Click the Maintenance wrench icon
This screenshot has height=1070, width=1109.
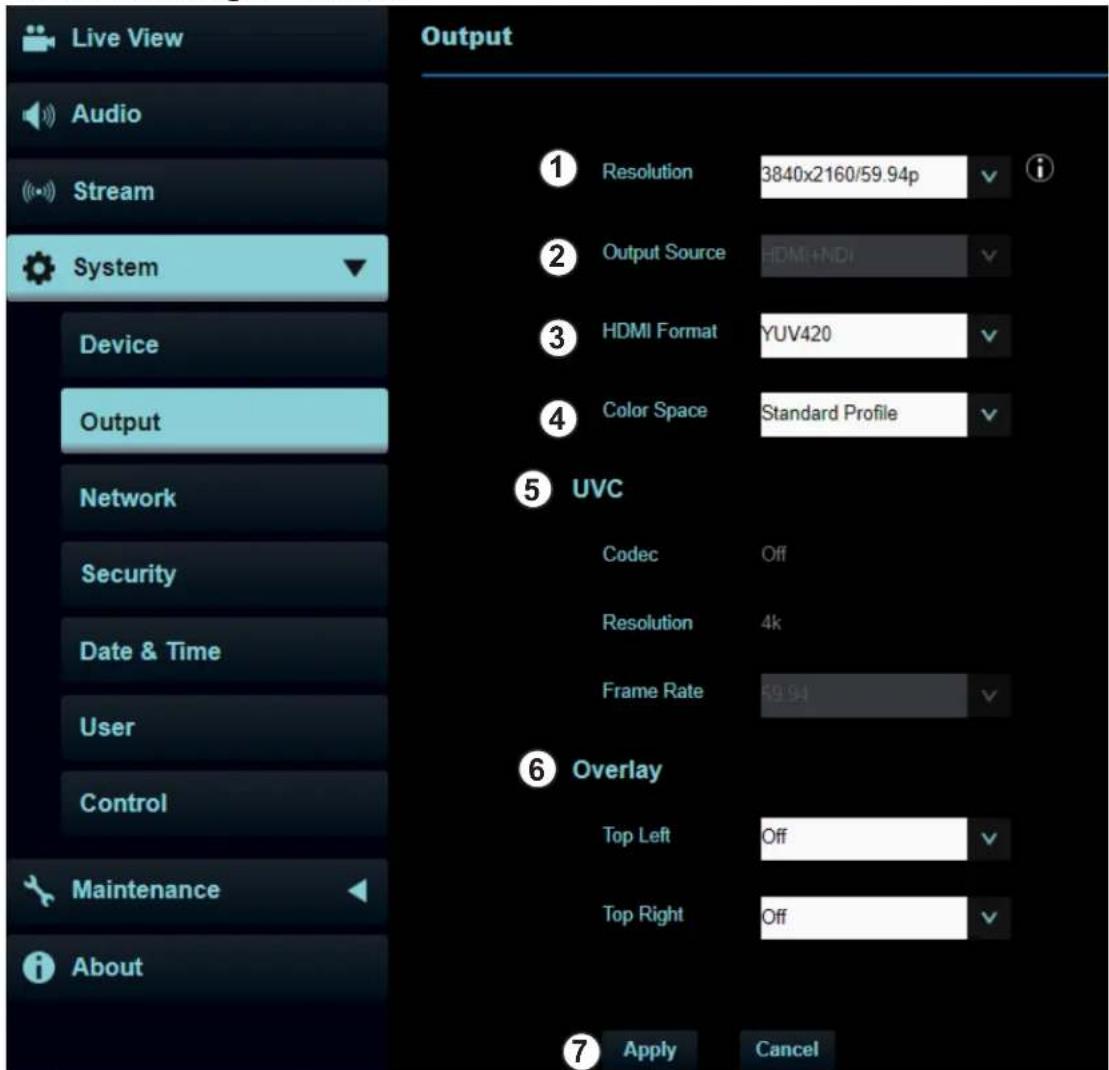click(38, 890)
